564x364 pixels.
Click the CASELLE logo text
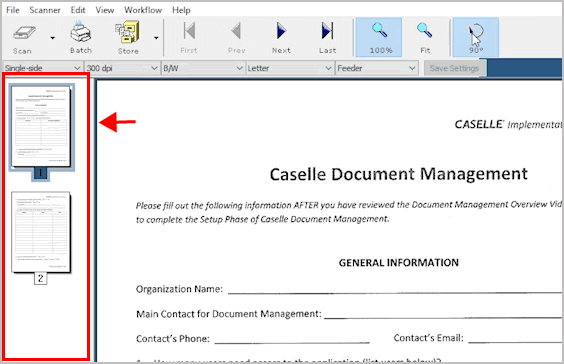(x=478, y=124)
